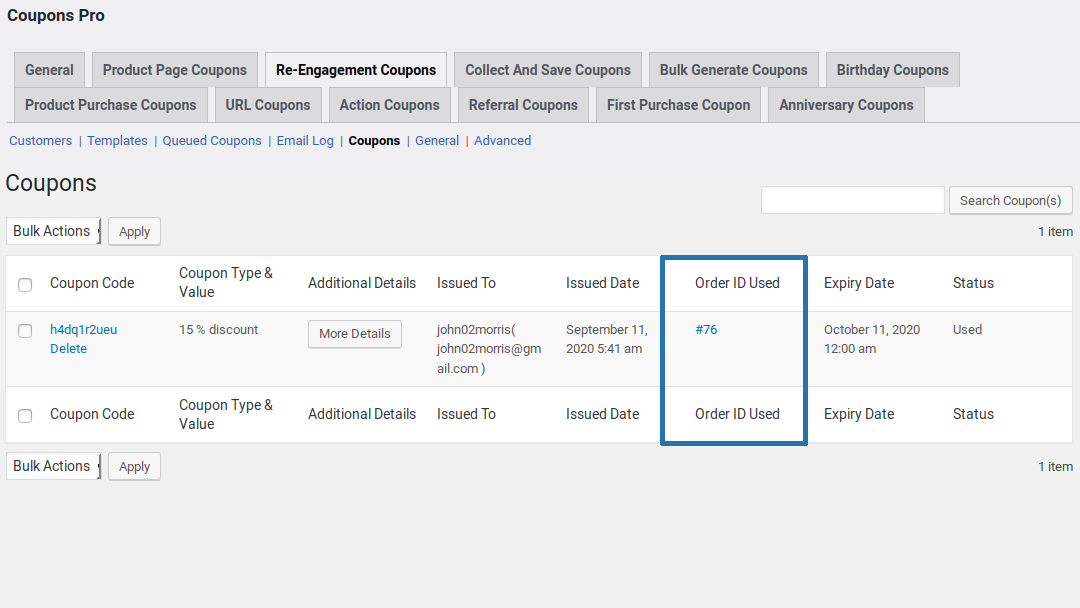
Task: Switch to the Re-Engagement Coupons tab
Action: click(x=355, y=70)
